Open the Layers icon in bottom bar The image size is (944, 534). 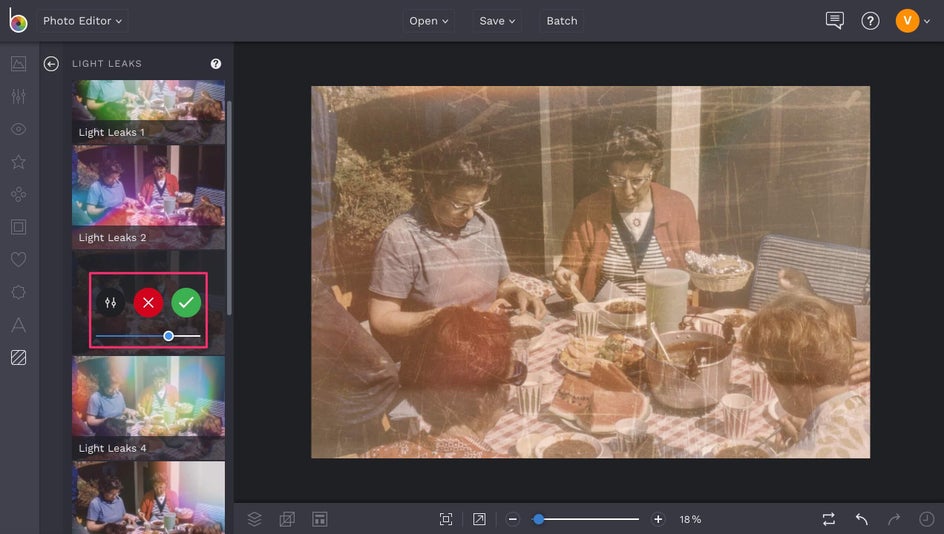pyautogui.click(x=255, y=519)
